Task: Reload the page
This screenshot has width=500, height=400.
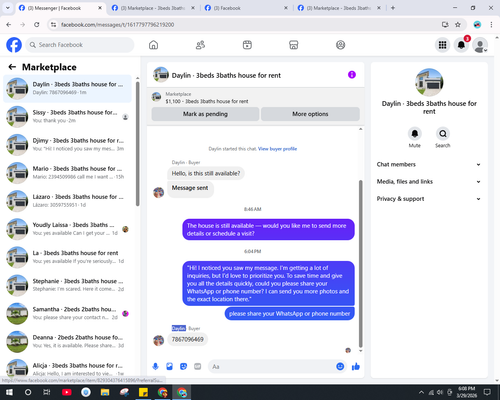Action: (37, 24)
